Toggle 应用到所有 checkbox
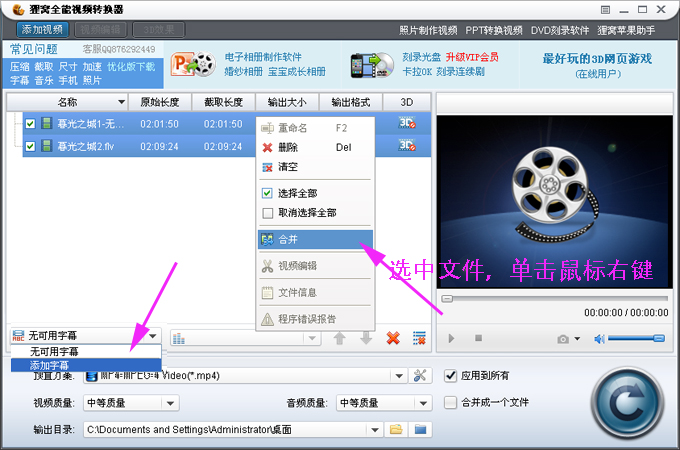Image resolution: width=680 pixels, height=450 pixels. point(451,375)
